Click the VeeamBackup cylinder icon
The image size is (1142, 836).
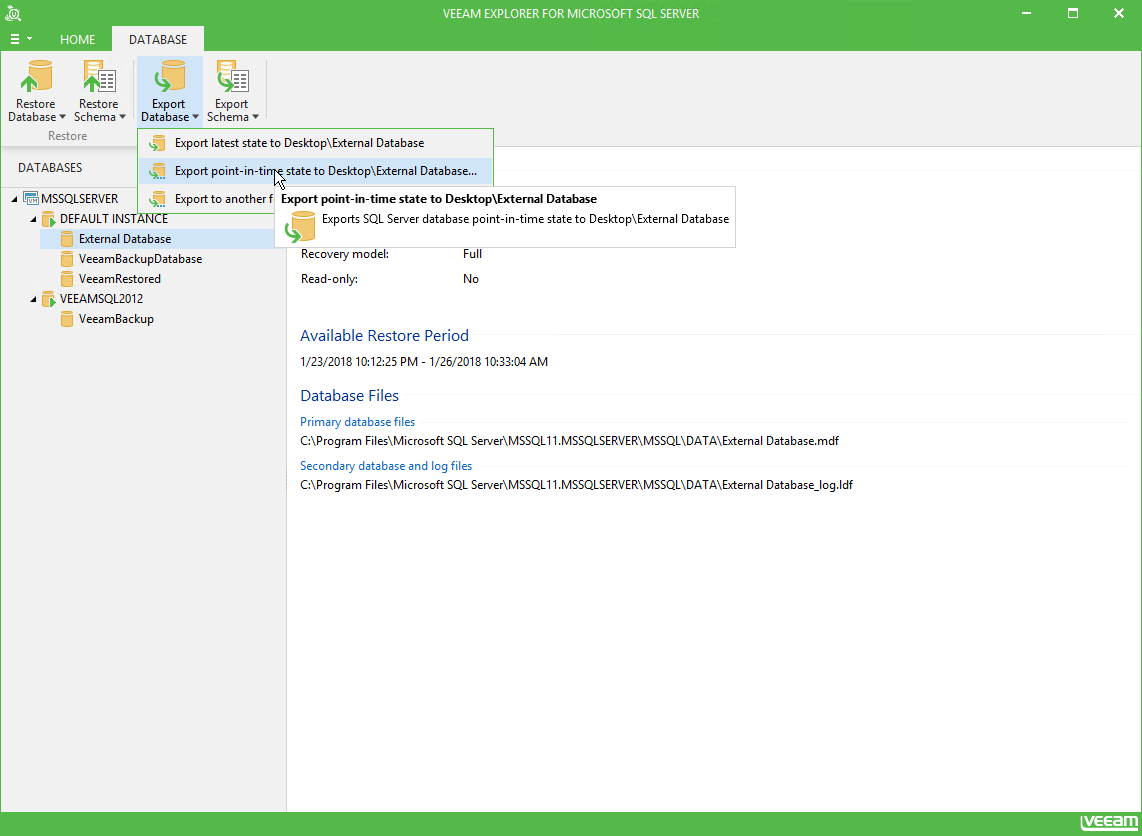click(67, 319)
